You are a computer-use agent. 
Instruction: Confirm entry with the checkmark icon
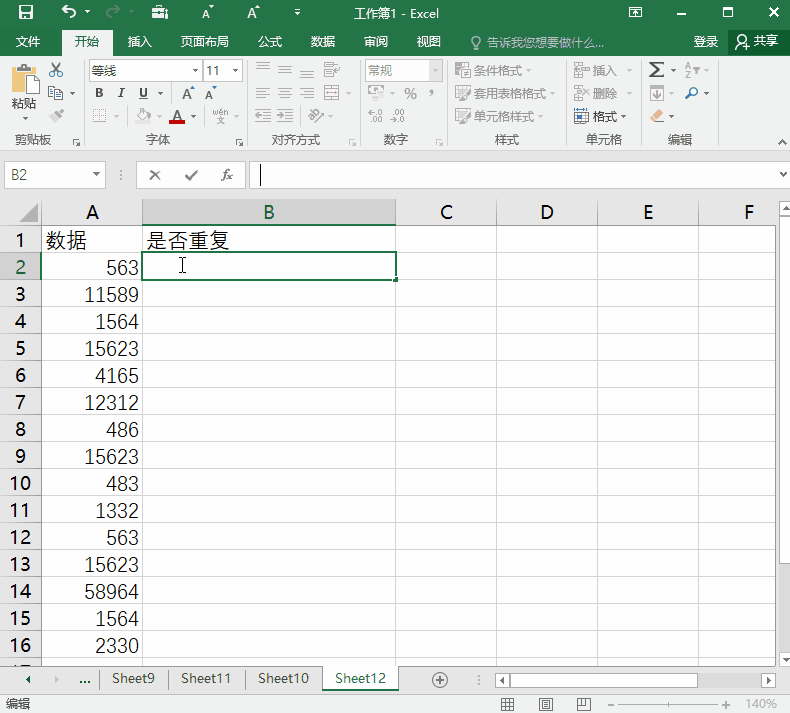[191, 175]
